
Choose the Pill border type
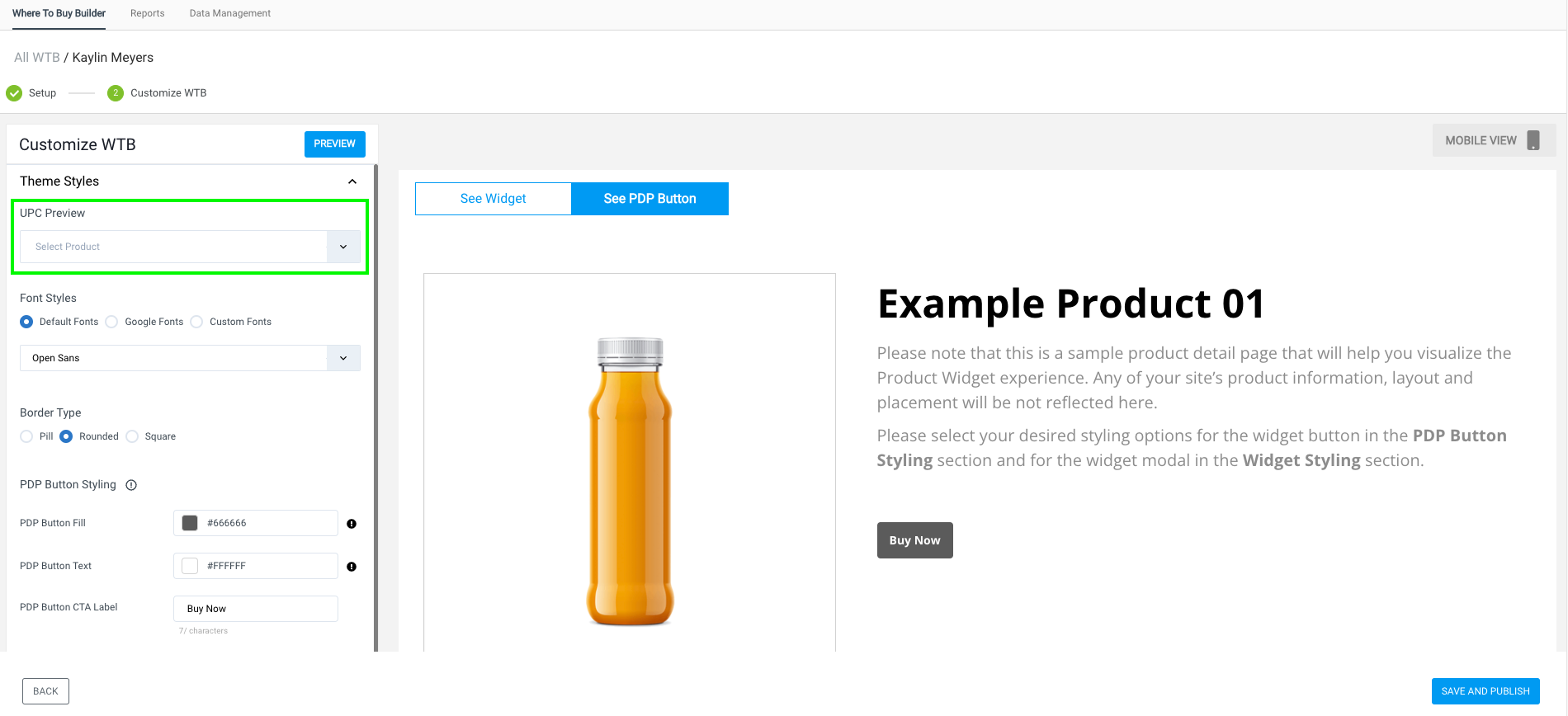coord(26,436)
